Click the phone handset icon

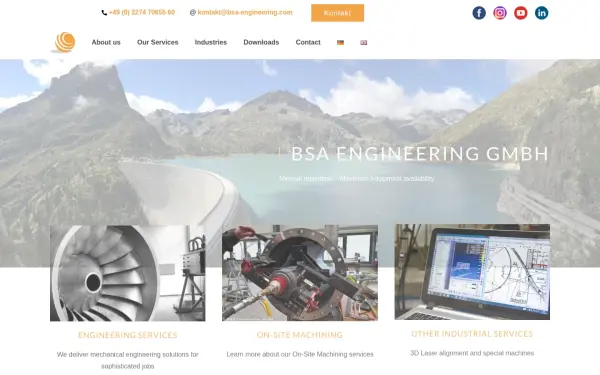coord(104,13)
